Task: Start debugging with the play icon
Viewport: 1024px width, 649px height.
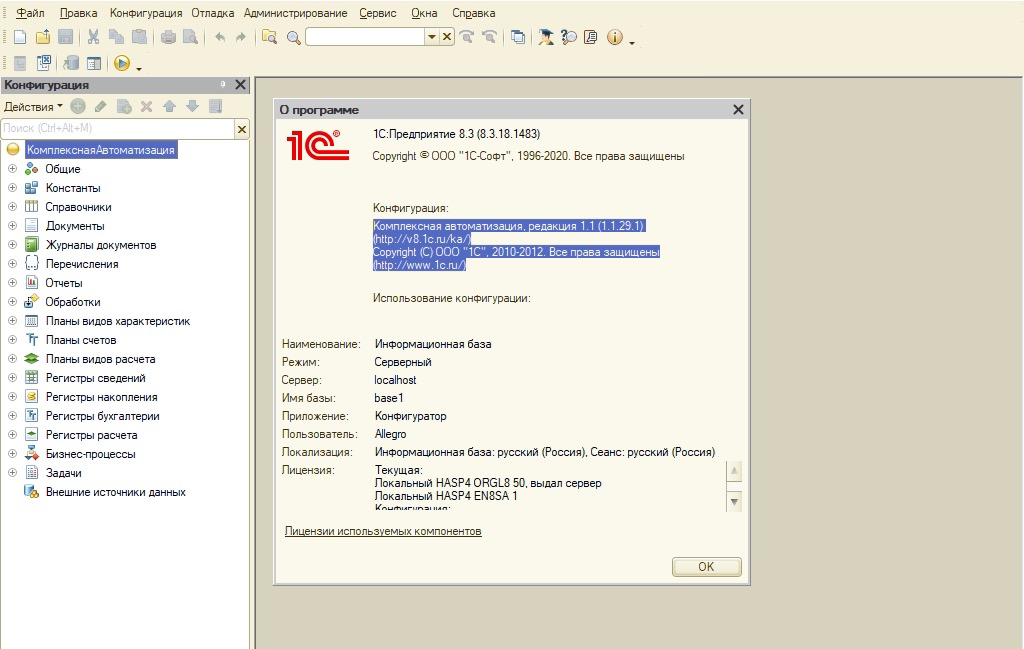Action: pos(121,63)
